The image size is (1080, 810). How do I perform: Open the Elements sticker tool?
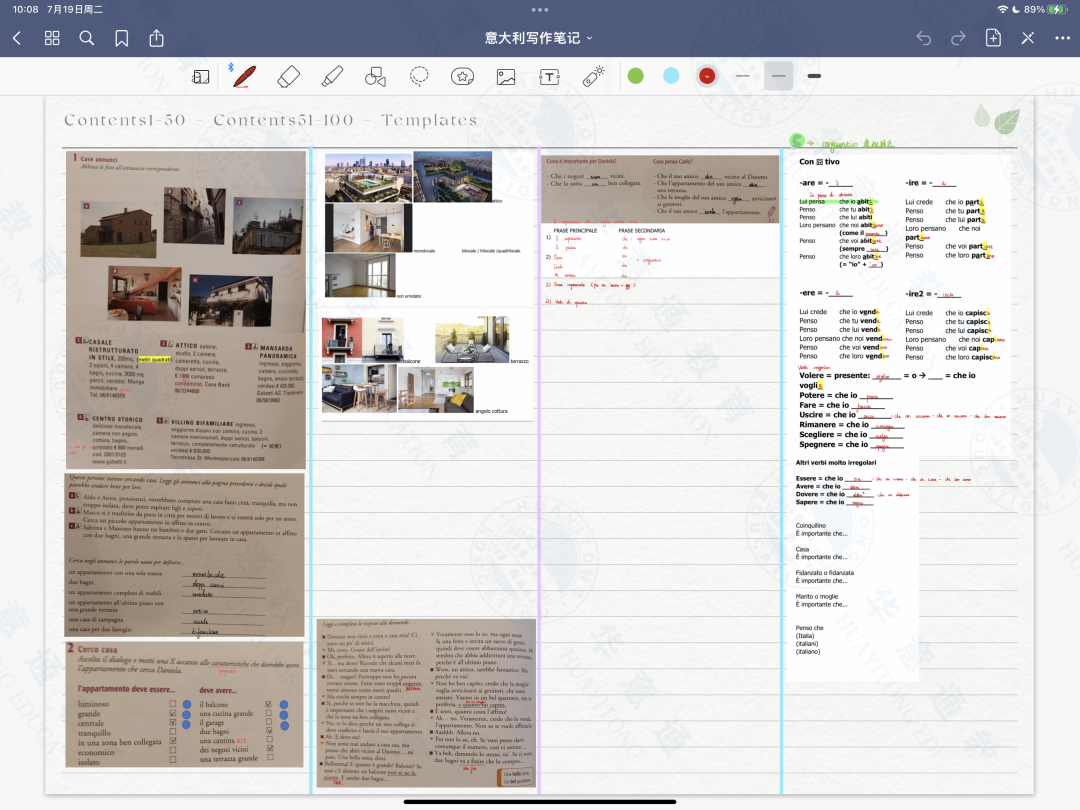462,76
